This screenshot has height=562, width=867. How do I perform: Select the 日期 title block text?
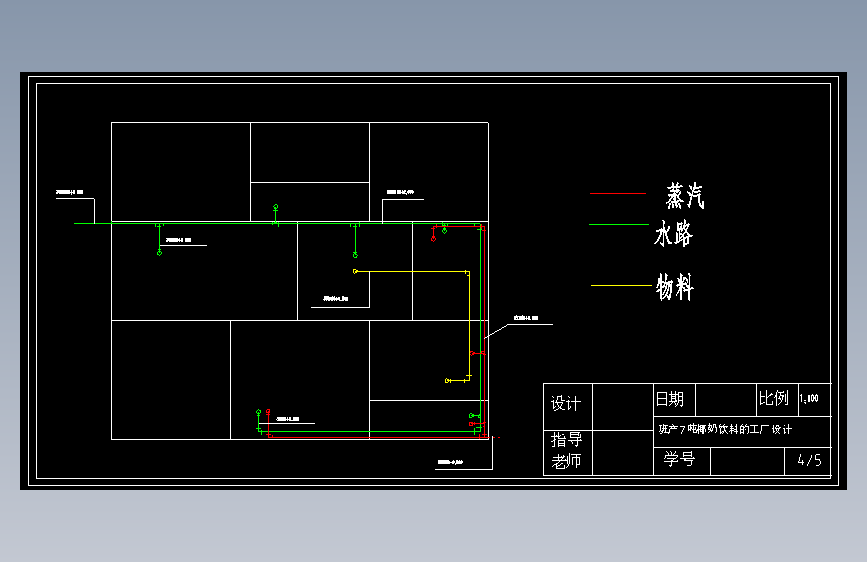click(670, 399)
